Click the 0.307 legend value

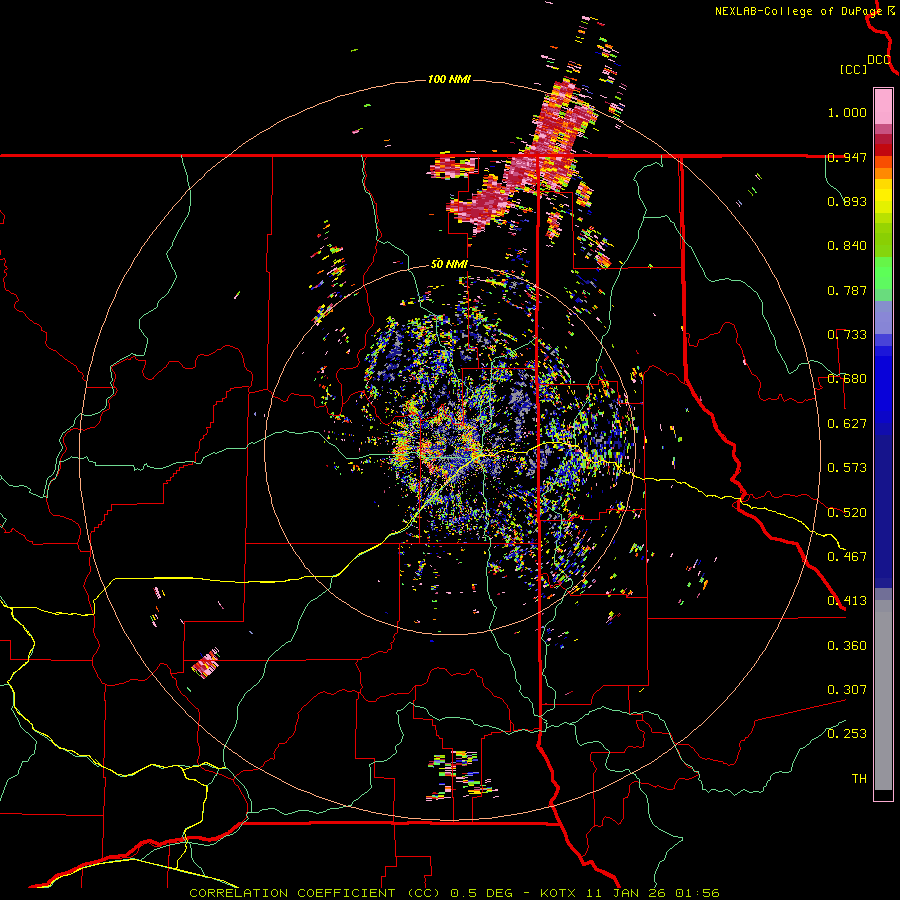[x=847, y=690]
